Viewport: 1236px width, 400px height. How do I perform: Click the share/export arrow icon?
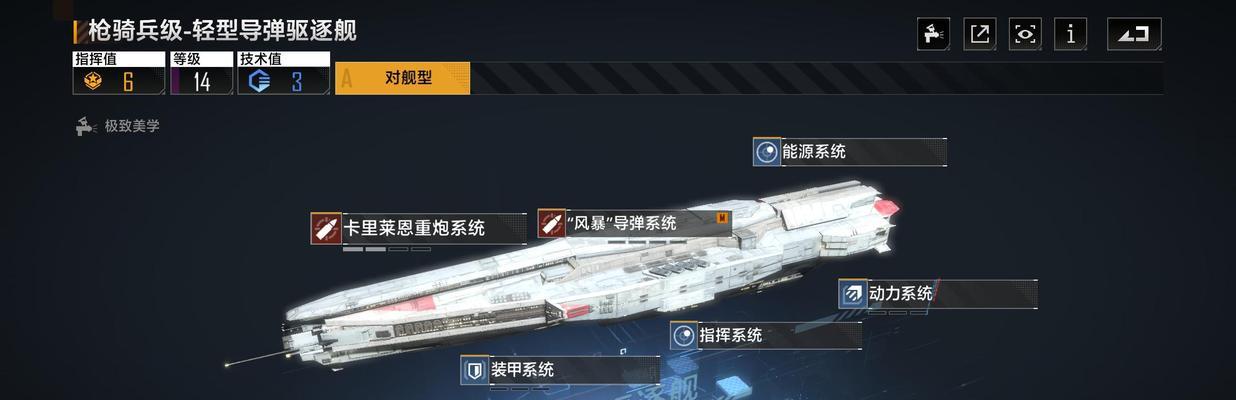(x=980, y=34)
